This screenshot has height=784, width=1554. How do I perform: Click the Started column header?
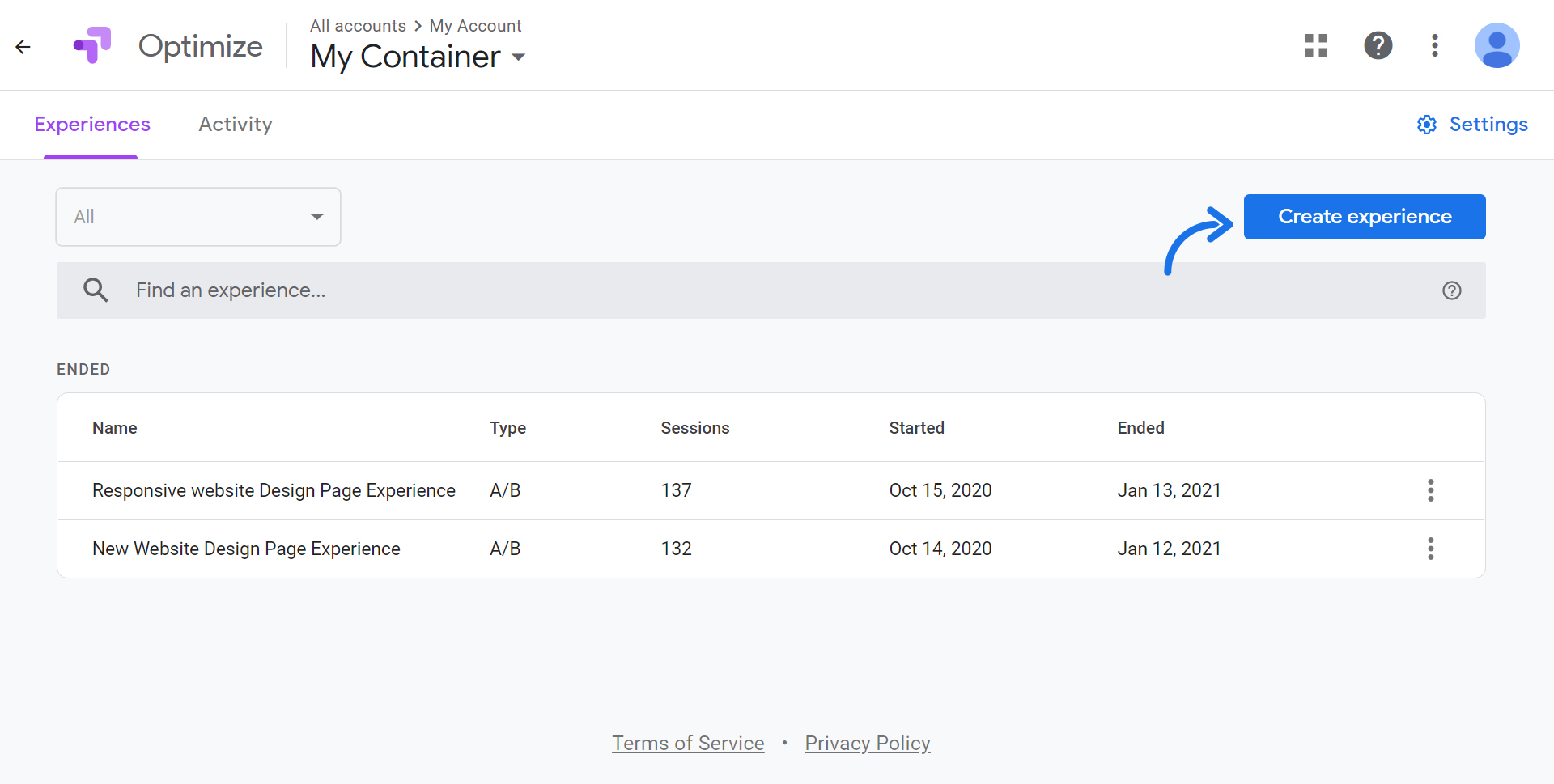click(916, 428)
